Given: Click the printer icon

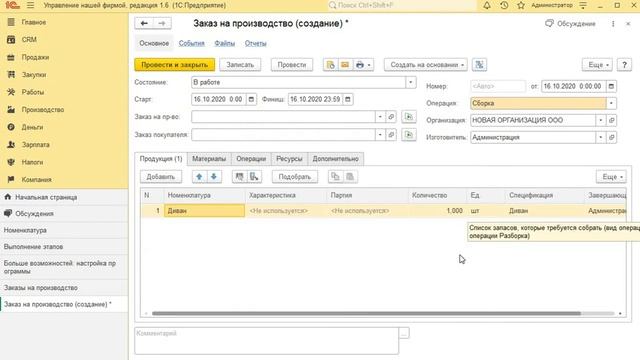Looking at the screenshot, I should click(360, 64).
